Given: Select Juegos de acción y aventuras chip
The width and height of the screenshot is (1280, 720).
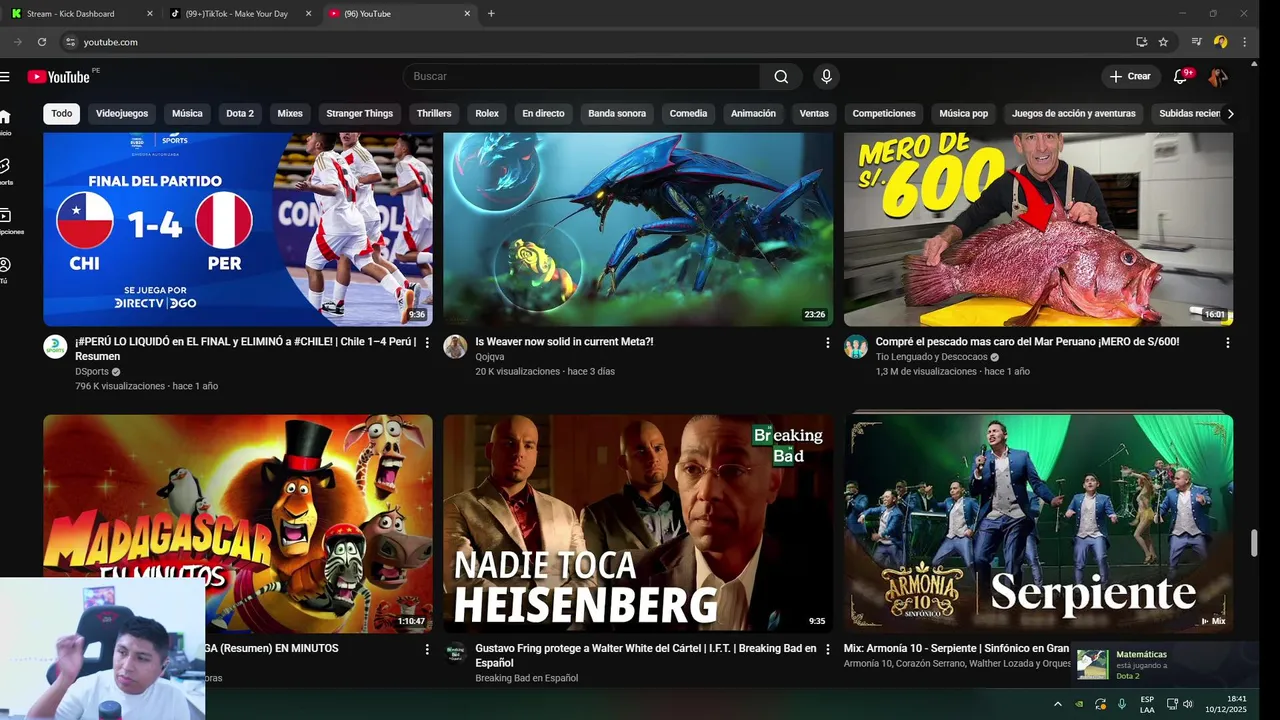Looking at the screenshot, I should [1074, 114].
